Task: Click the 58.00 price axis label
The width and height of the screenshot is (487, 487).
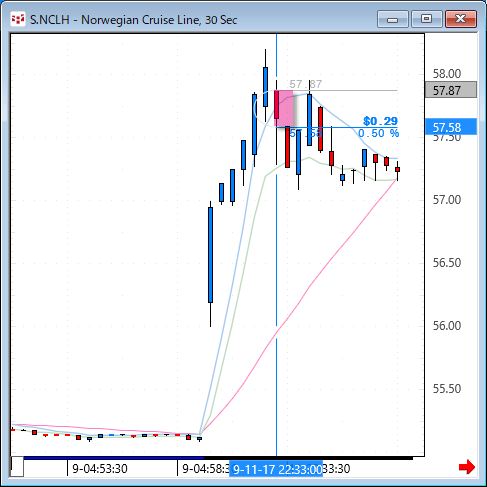Action: pos(447,74)
